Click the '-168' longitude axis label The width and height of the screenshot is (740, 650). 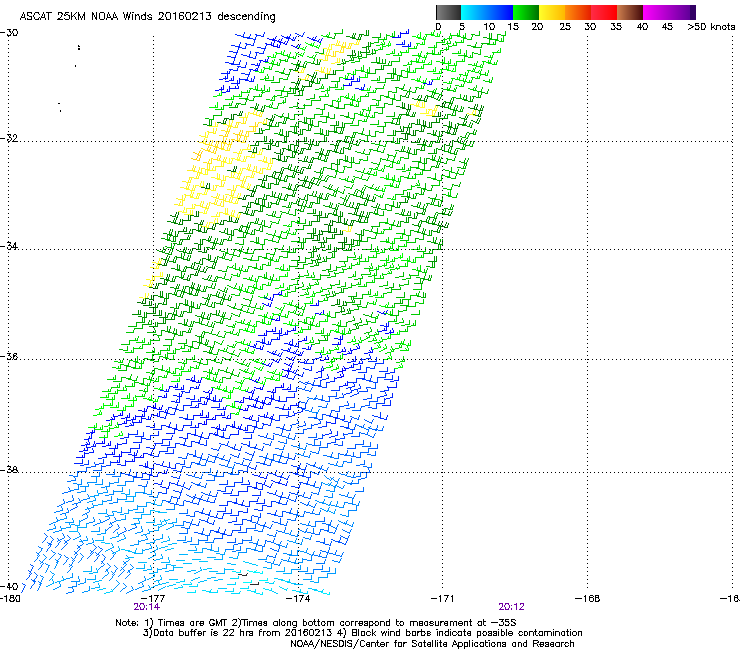pyautogui.click(x=588, y=599)
